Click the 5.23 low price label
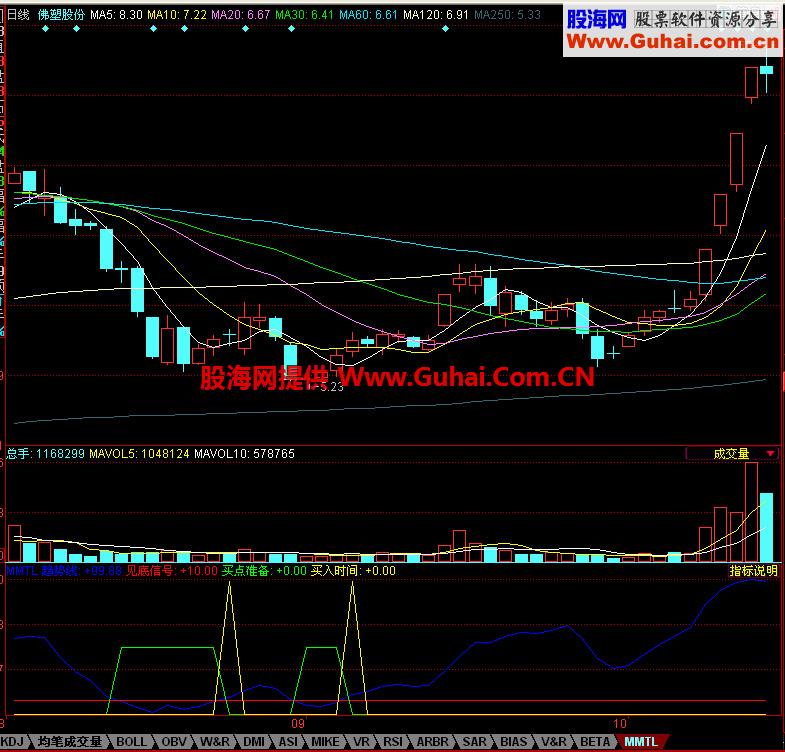Image resolution: width=785 pixels, height=752 pixels. (x=331, y=387)
